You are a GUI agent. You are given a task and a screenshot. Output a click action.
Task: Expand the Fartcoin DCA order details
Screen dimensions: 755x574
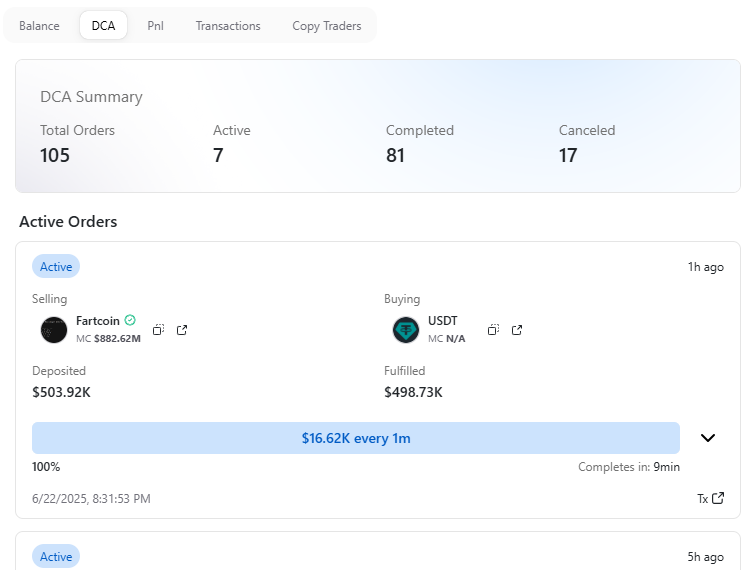[x=708, y=438]
